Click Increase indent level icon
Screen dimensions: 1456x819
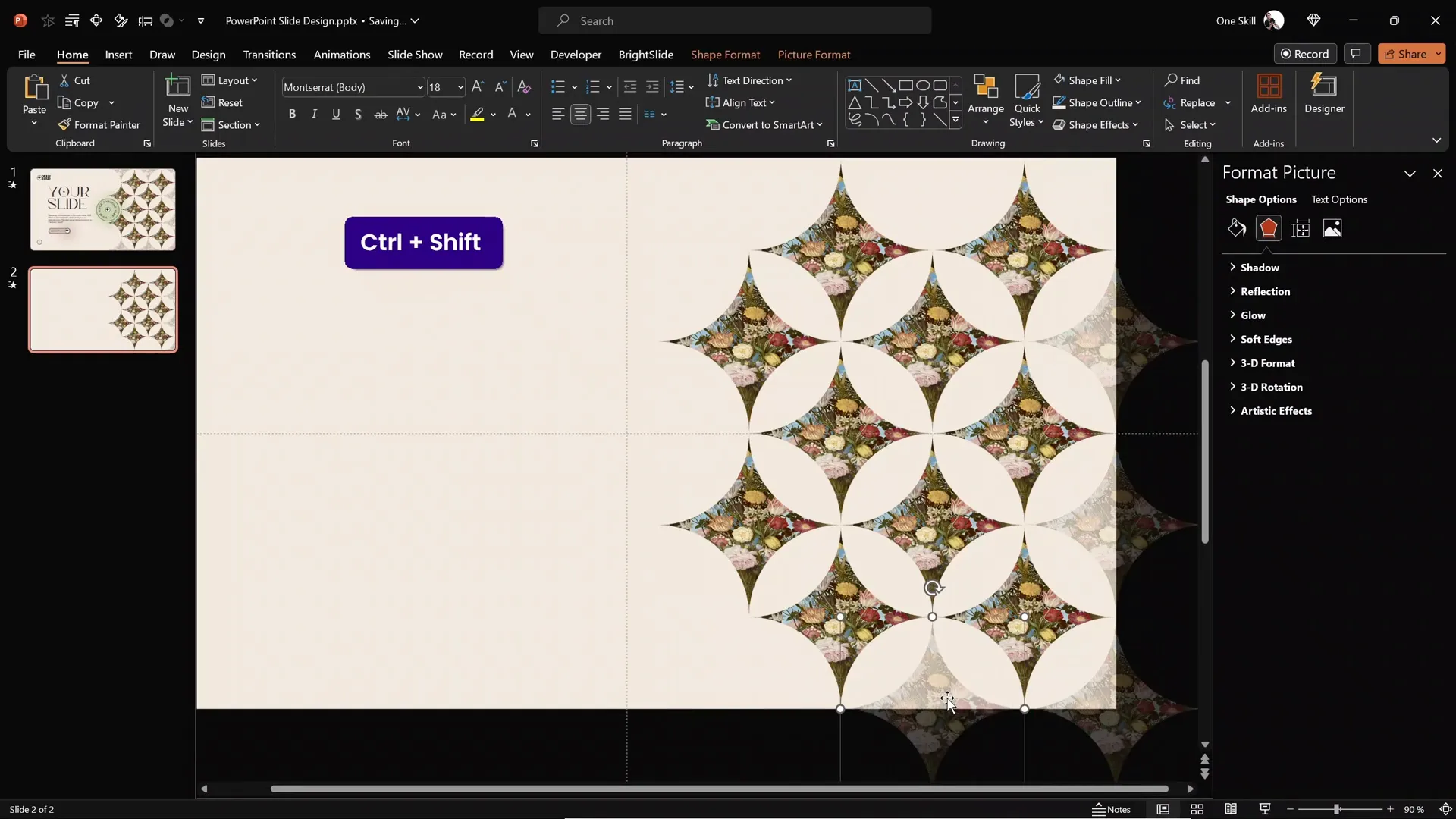coord(652,87)
